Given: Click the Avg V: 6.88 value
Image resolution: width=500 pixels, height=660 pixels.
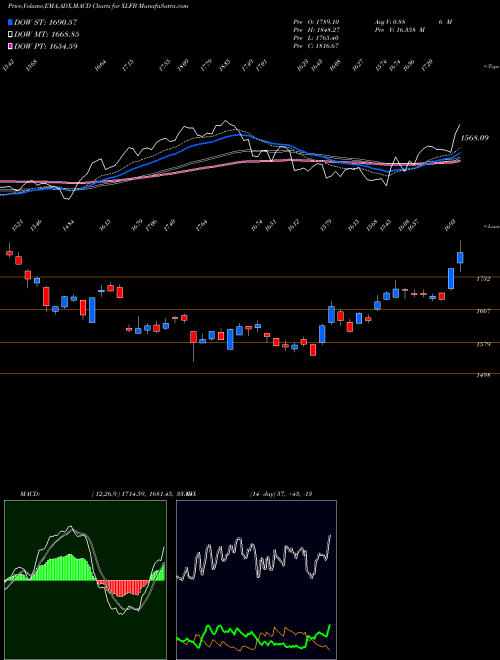Looking at the screenshot, I should (x=388, y=22).
